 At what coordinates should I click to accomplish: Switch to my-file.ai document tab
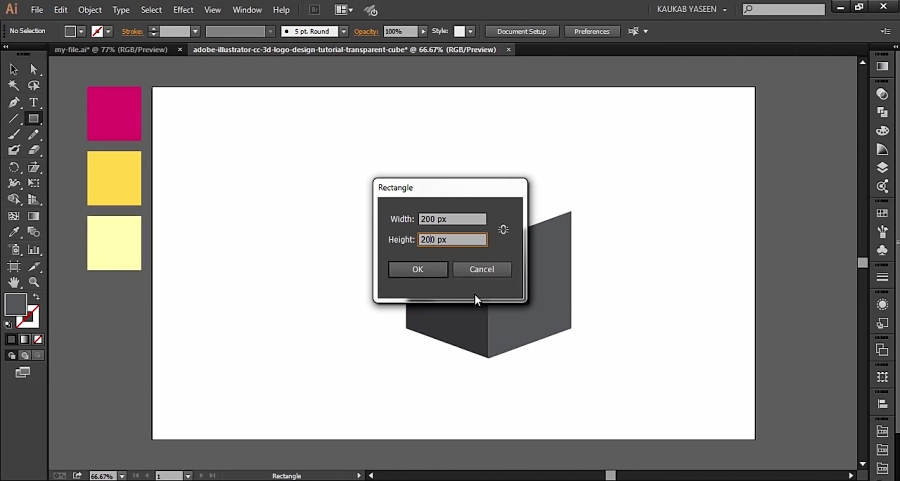click(x=111, y=50)
